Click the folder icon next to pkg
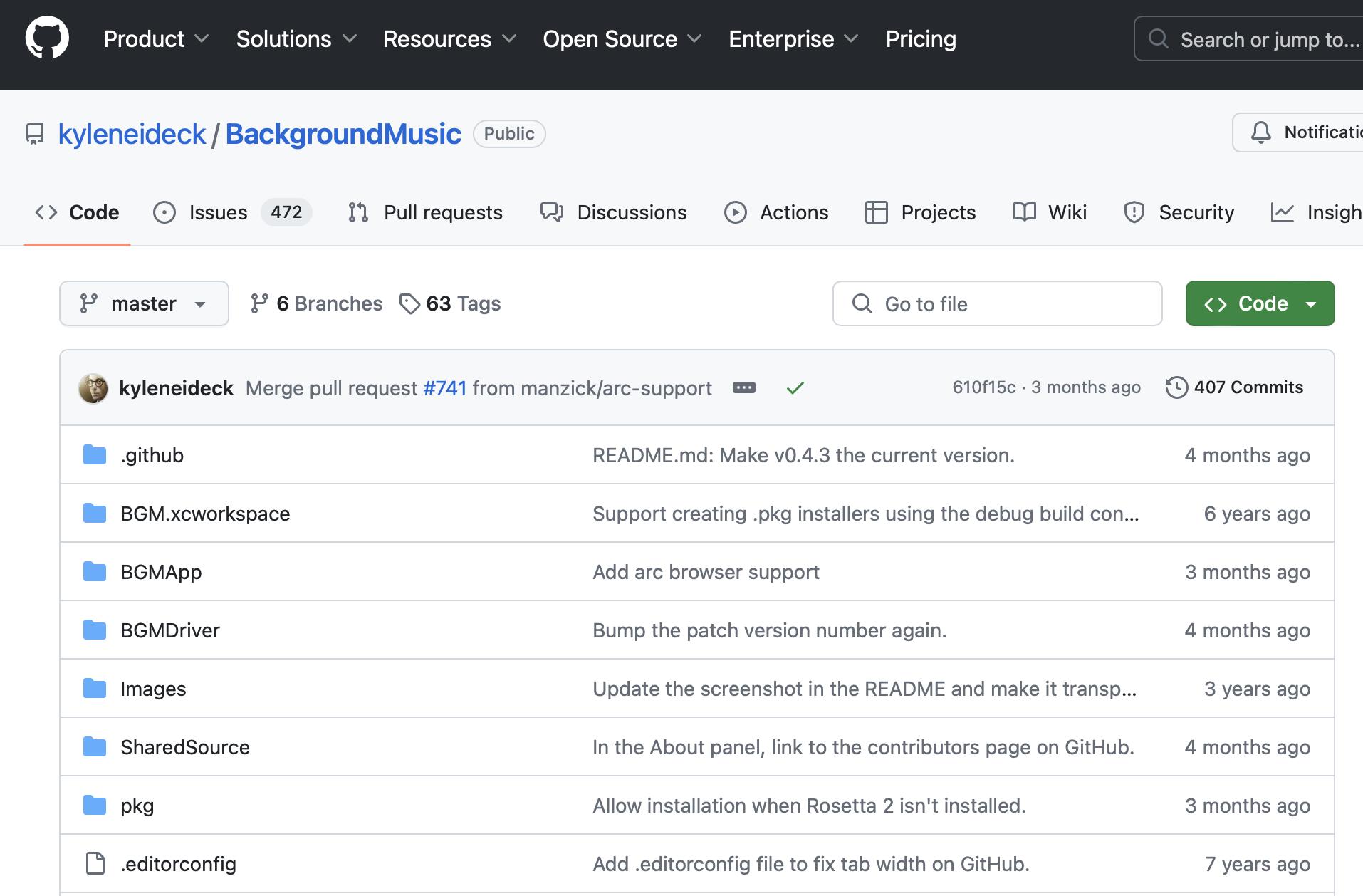The image size is (1363, 896). point(95,805)
